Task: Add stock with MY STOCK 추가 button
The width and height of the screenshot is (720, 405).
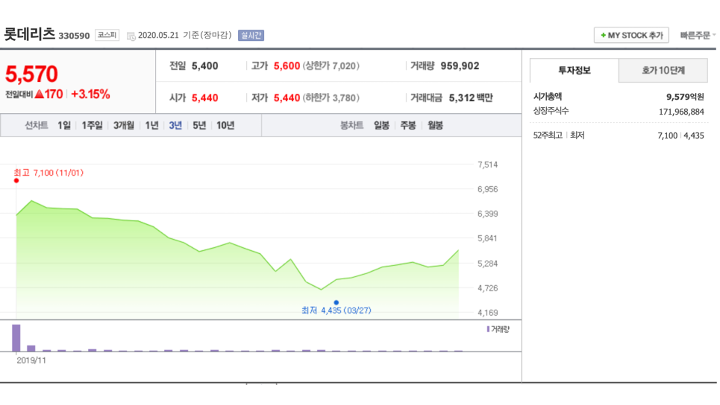Action: (x=631, y=35)
